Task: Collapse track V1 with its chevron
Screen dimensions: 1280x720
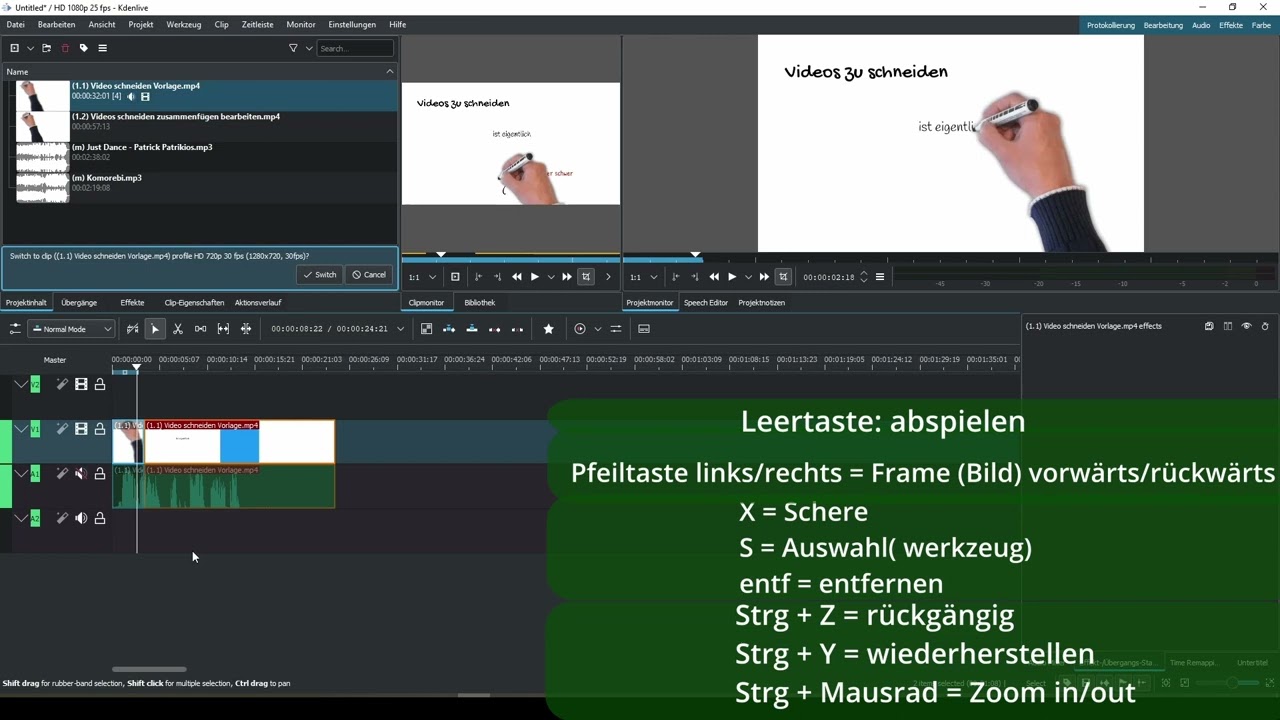Action: (21, 429)
